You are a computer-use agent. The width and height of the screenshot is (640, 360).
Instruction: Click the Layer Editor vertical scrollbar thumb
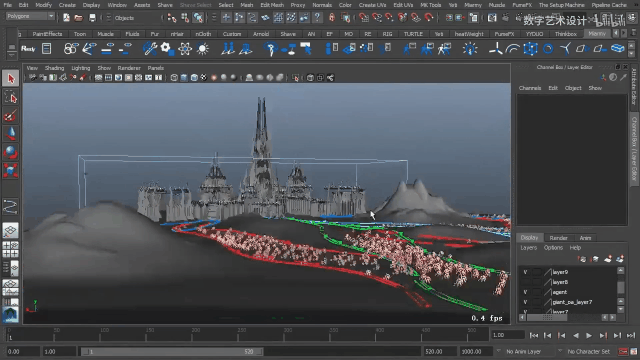[x=621, y=287]
